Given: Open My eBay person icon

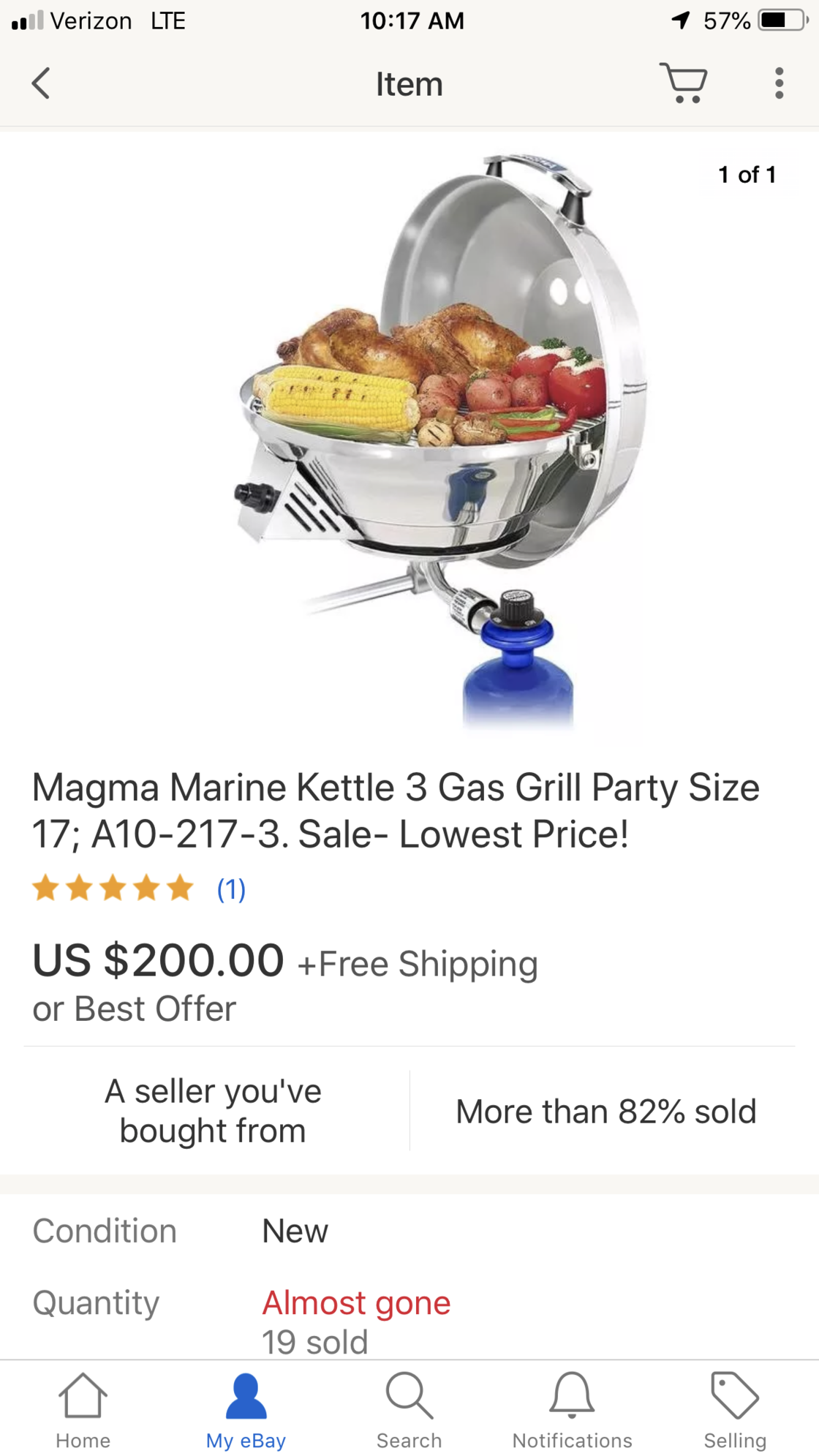Looking at the screenshot, I should [x=246, y=1396].
